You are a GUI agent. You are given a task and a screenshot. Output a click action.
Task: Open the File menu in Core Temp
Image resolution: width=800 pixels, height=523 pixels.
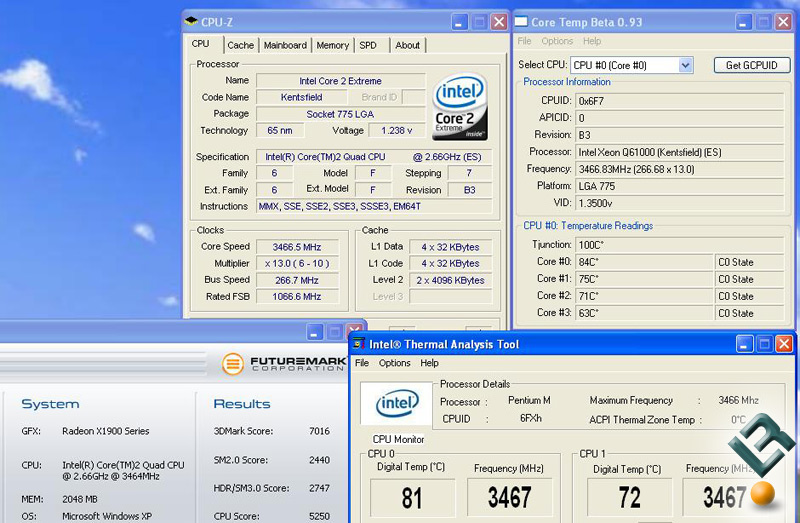pyautogui.click(x=524, y=41)
